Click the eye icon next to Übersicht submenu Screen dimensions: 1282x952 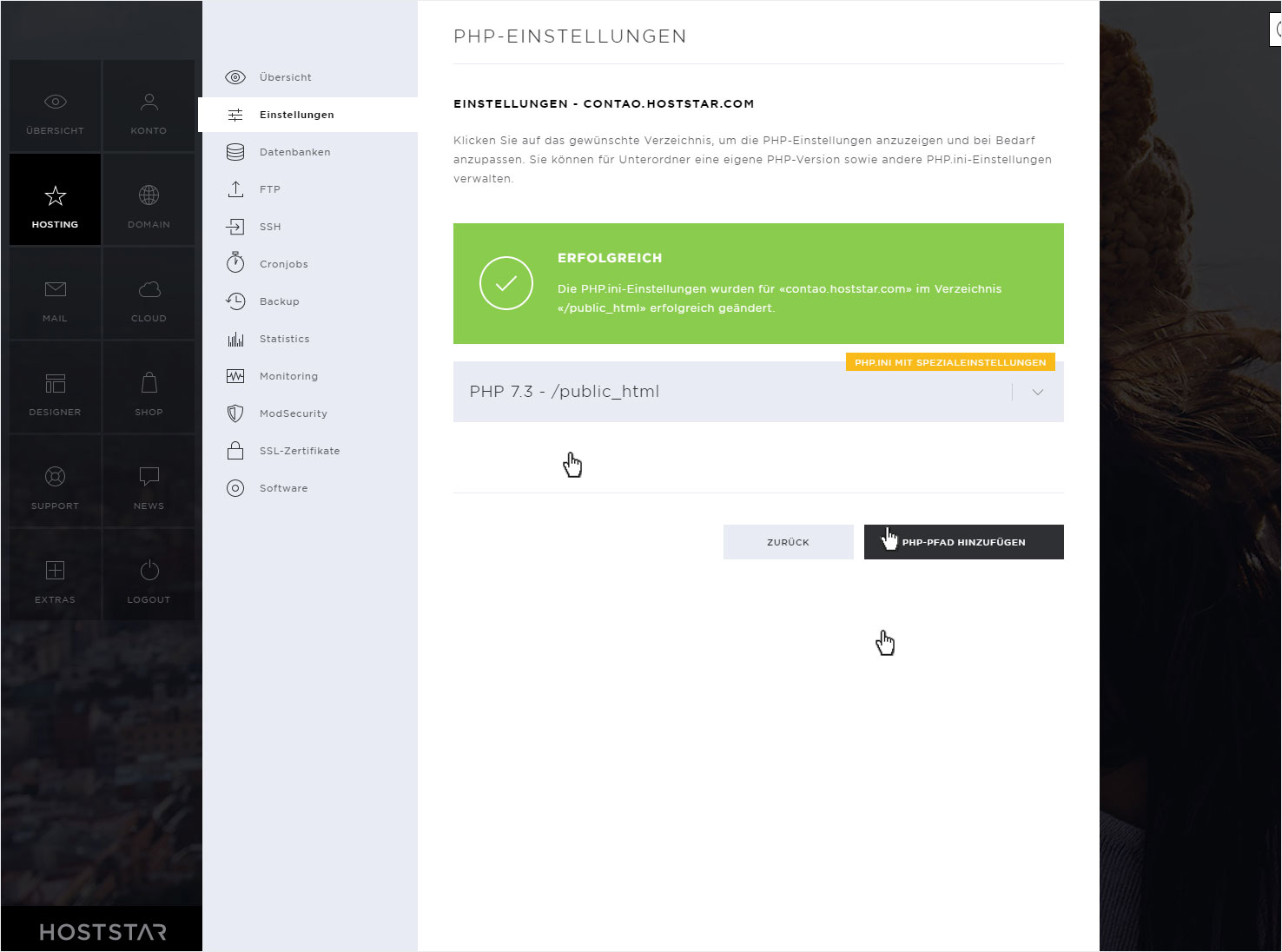point(235,77)
